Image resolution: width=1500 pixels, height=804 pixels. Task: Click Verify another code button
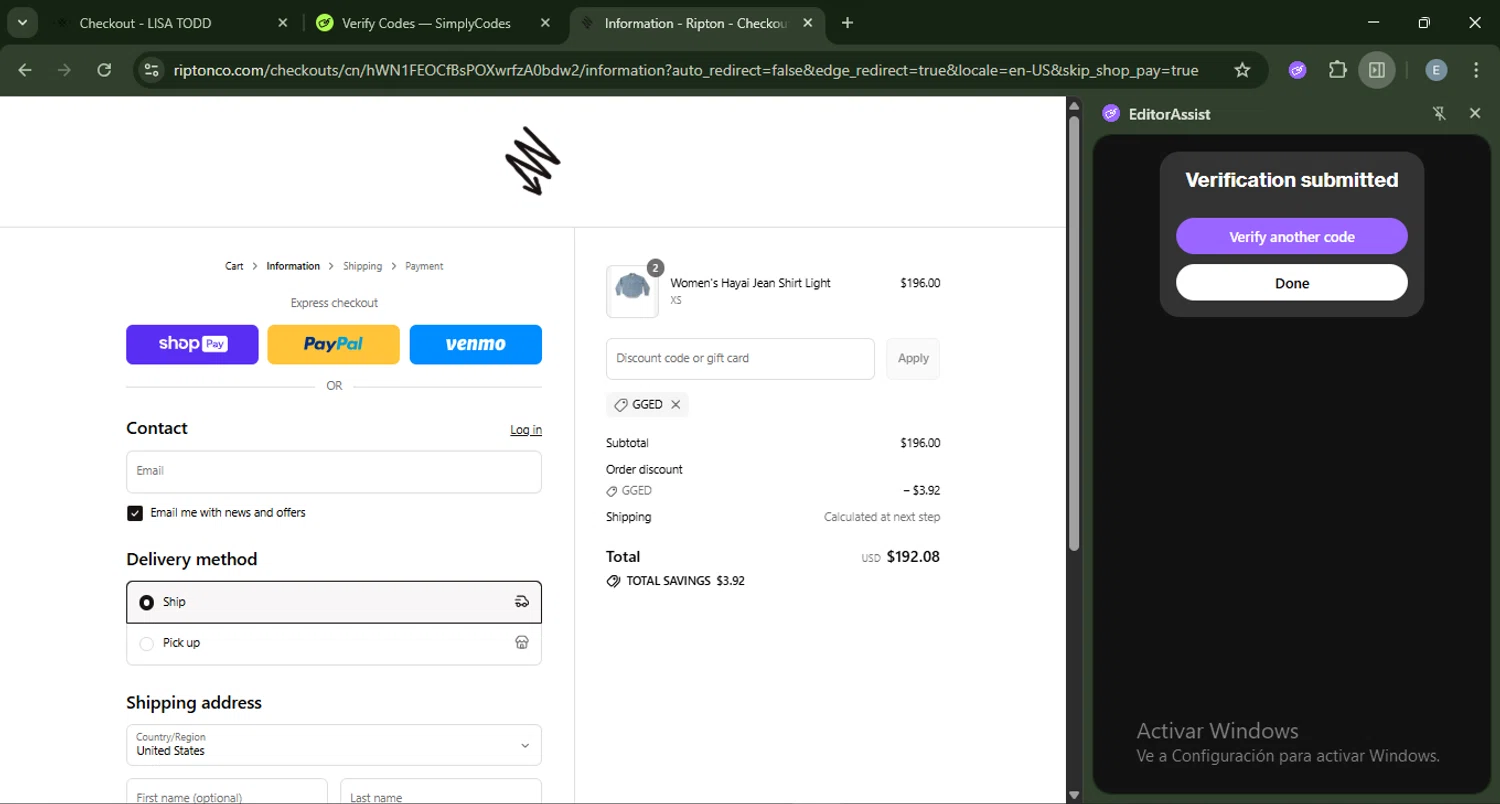pyautogui.click(x=1292, y=237)
